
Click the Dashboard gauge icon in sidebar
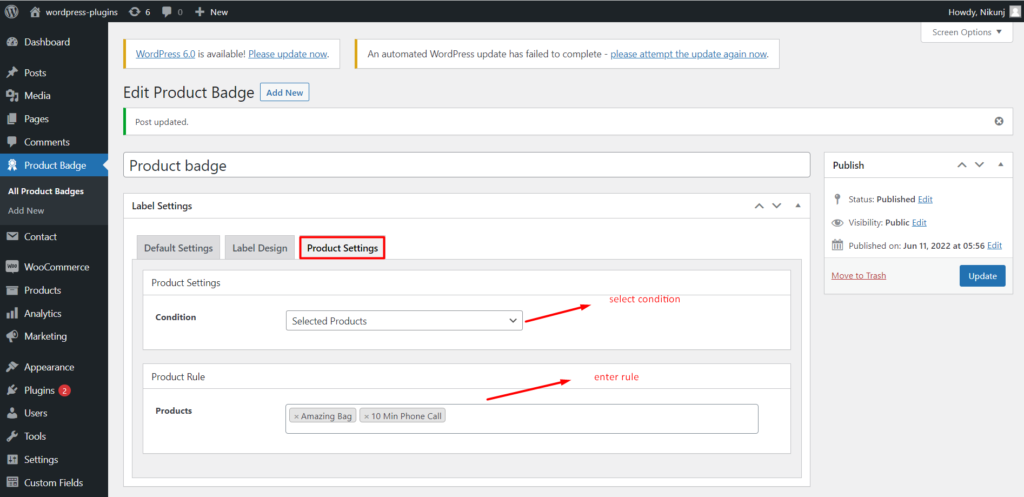[12, 42]
